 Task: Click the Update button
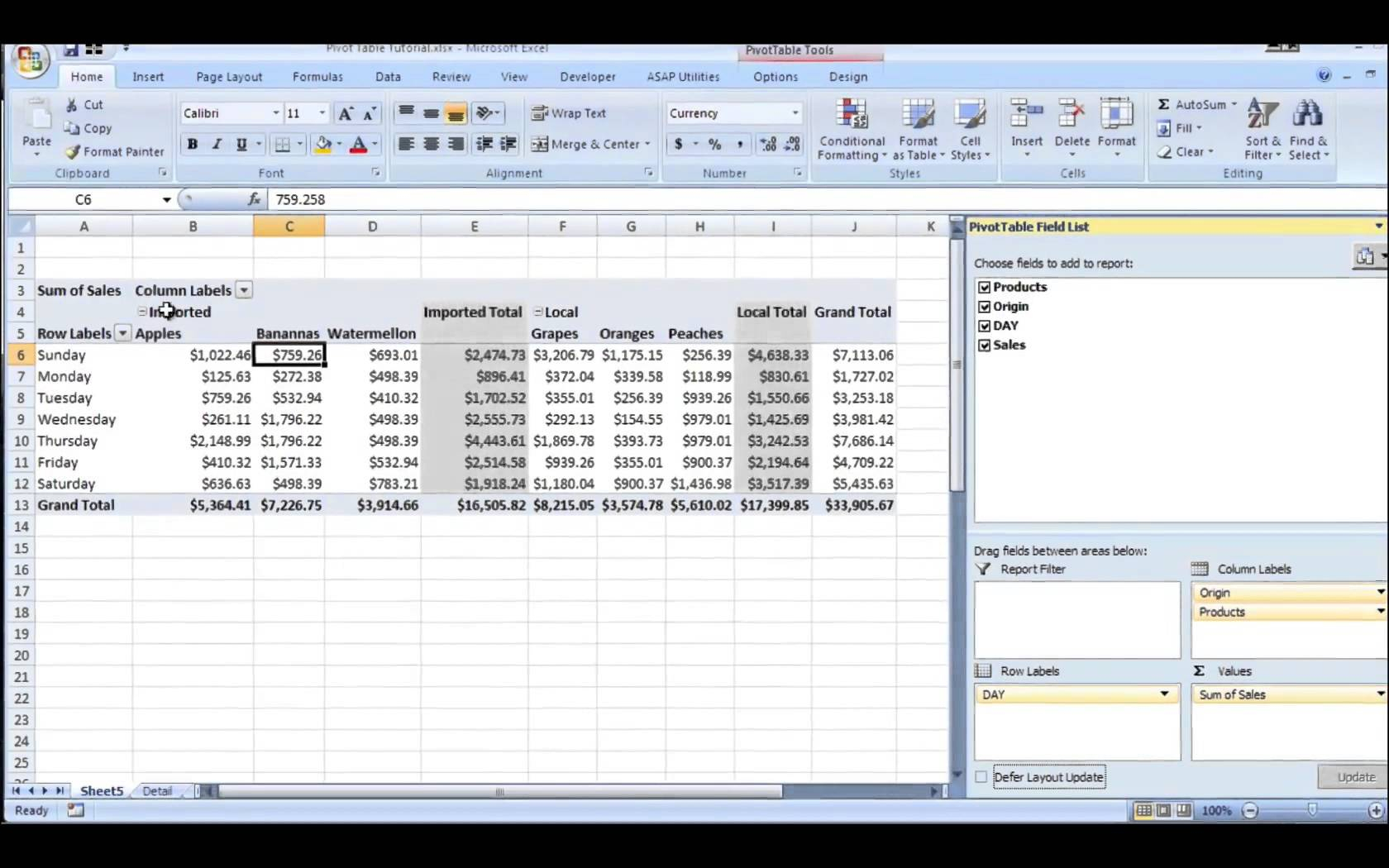[1355, 777]
